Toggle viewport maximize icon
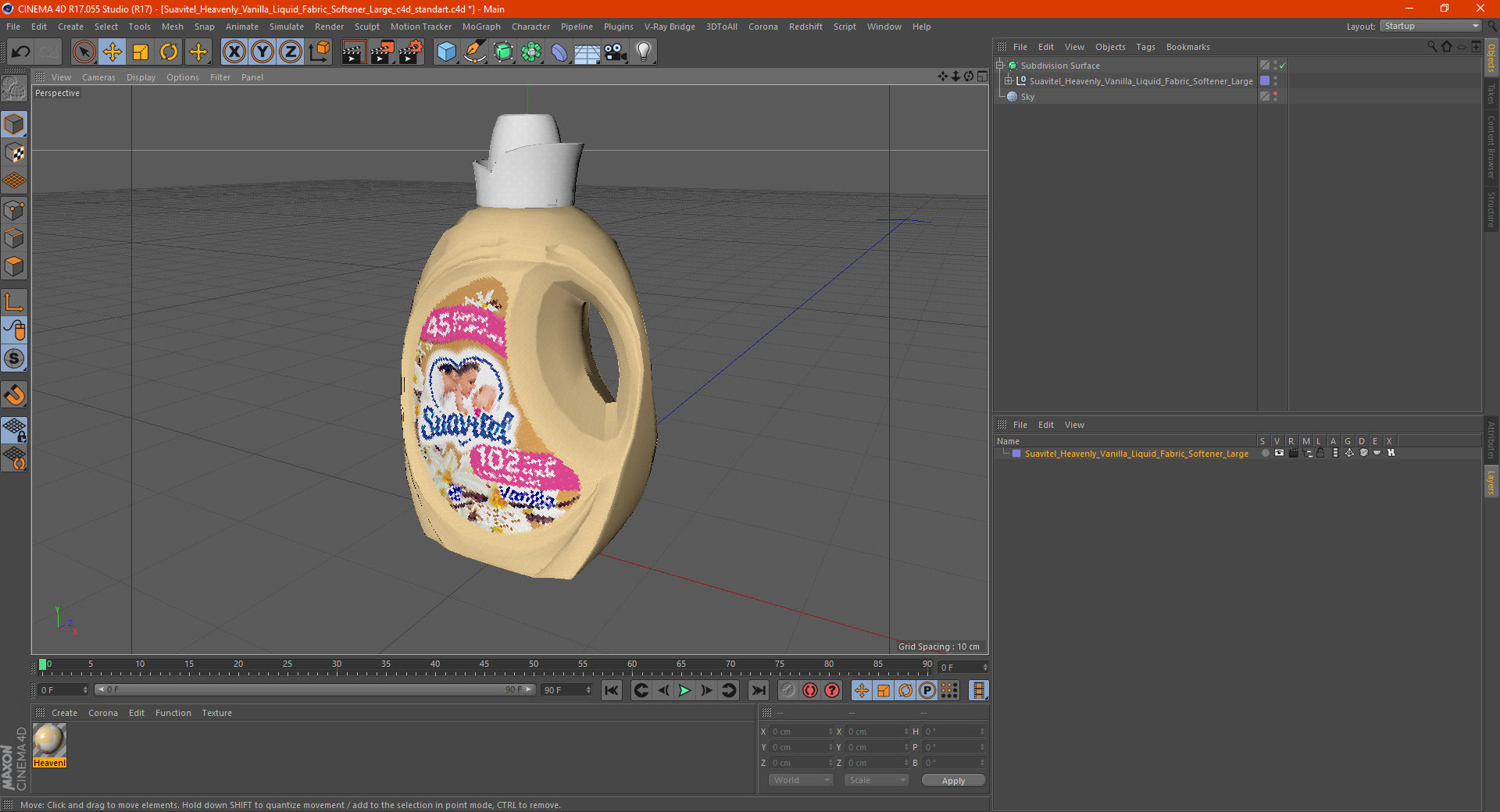The height and width of the screenshot is (812, 1500). [x=982, y=77]
